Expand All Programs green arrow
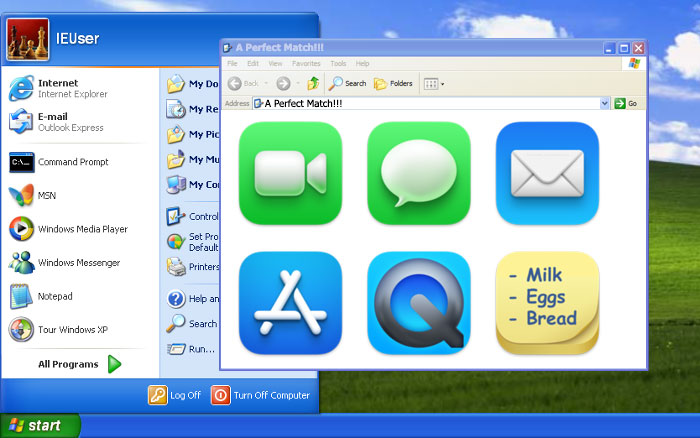 click(115, 364)
